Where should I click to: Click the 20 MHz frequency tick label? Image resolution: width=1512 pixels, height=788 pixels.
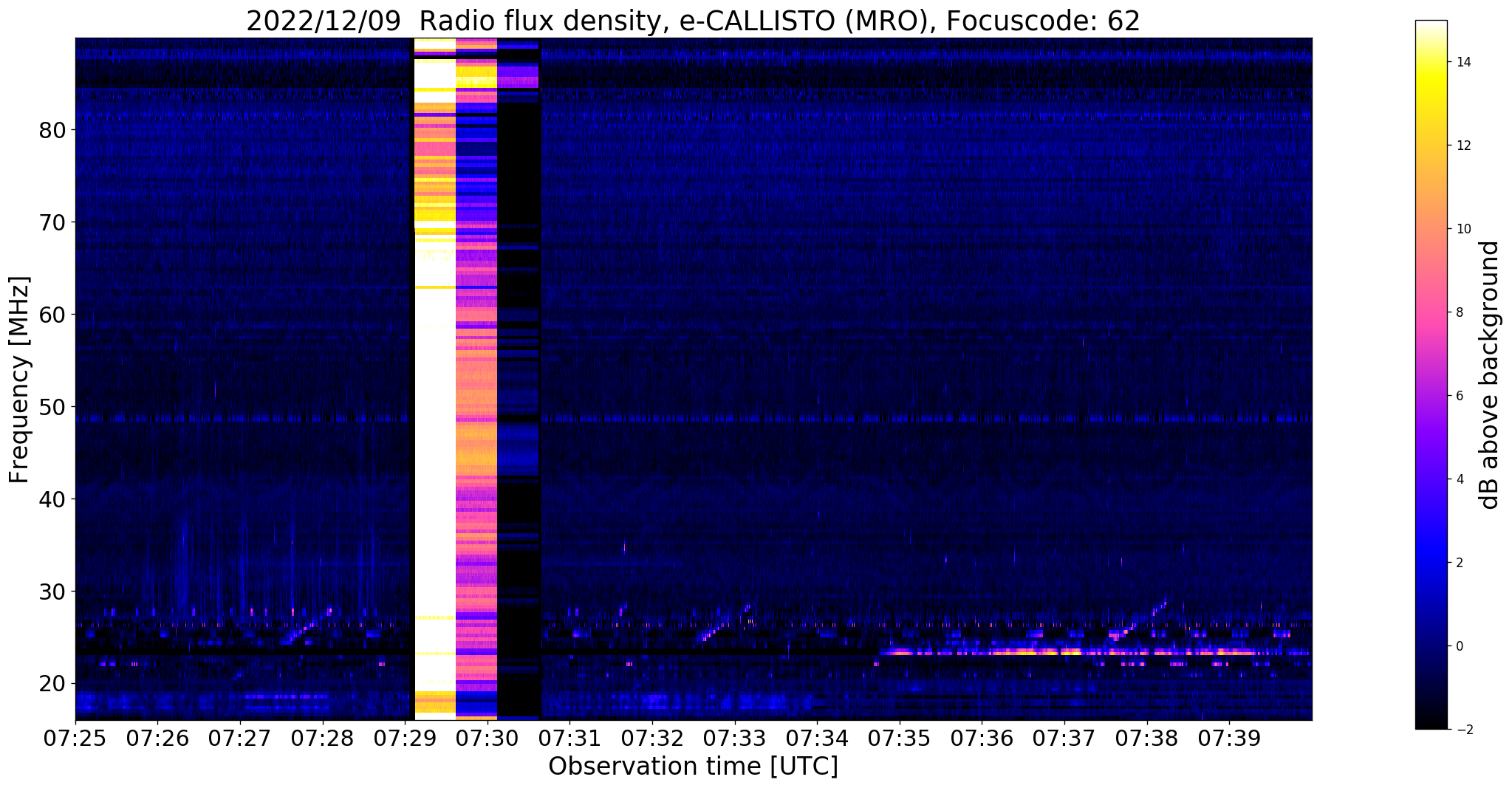click(x=52, y=684)
